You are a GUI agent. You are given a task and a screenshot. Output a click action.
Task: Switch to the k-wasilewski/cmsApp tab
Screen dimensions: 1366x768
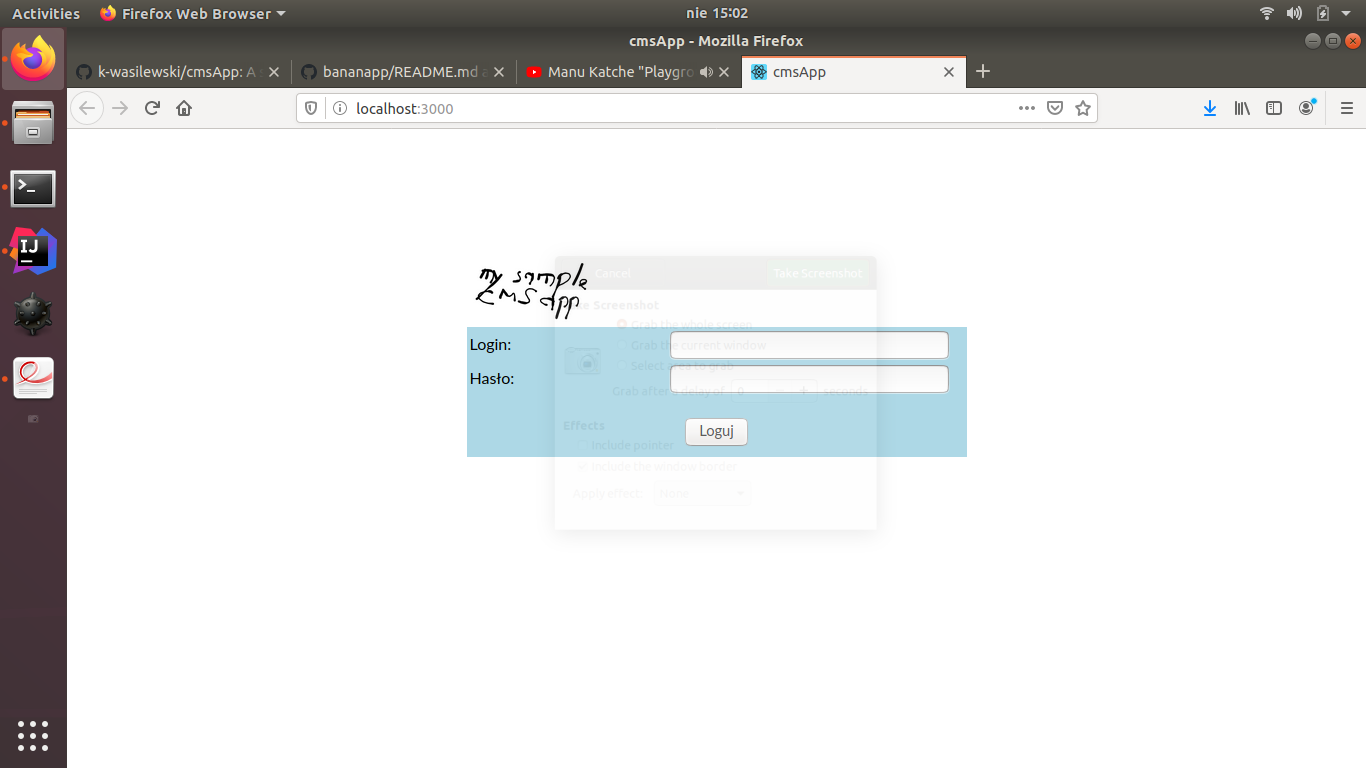click(x=179, y=72)
